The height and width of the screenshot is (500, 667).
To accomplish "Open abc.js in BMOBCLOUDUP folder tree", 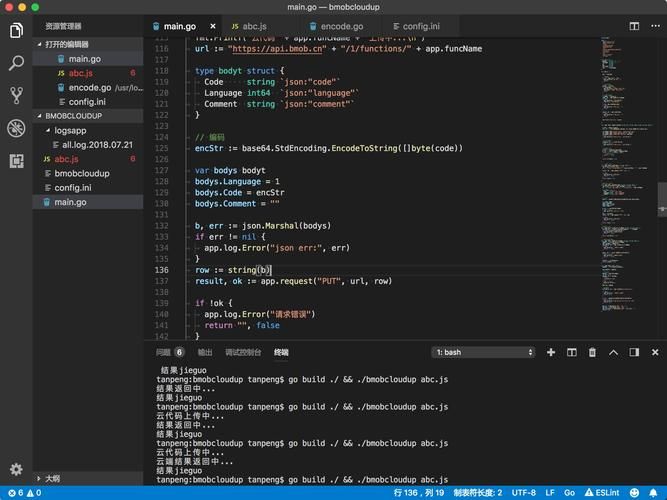I will click(x=88, y=159).
